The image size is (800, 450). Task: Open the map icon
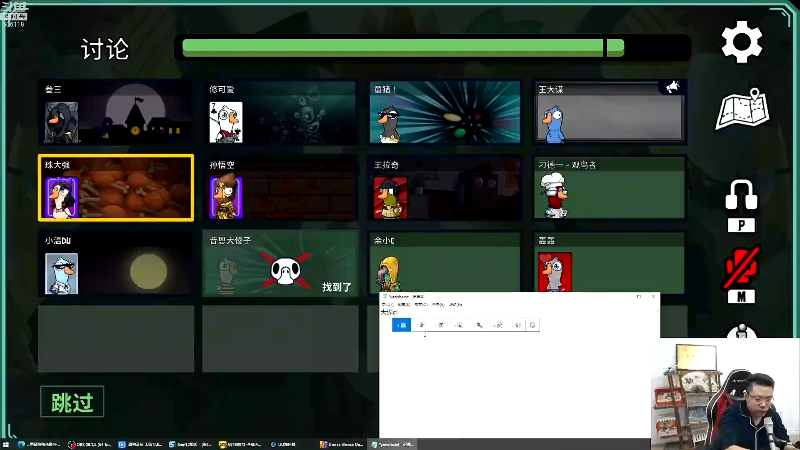coord(743,109)
